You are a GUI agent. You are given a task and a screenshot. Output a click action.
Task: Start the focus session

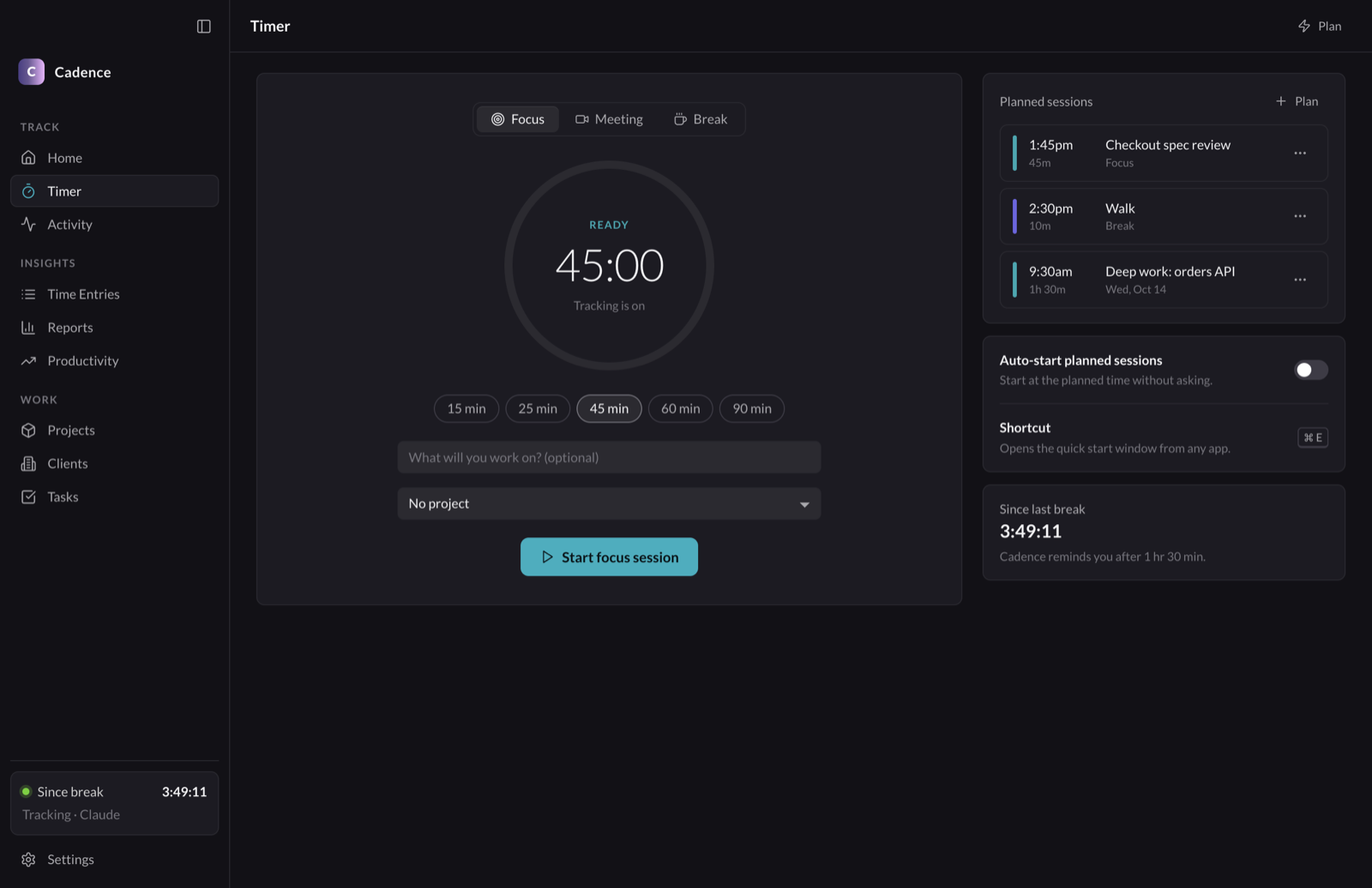pyautogui.click(x=609, y=557)
